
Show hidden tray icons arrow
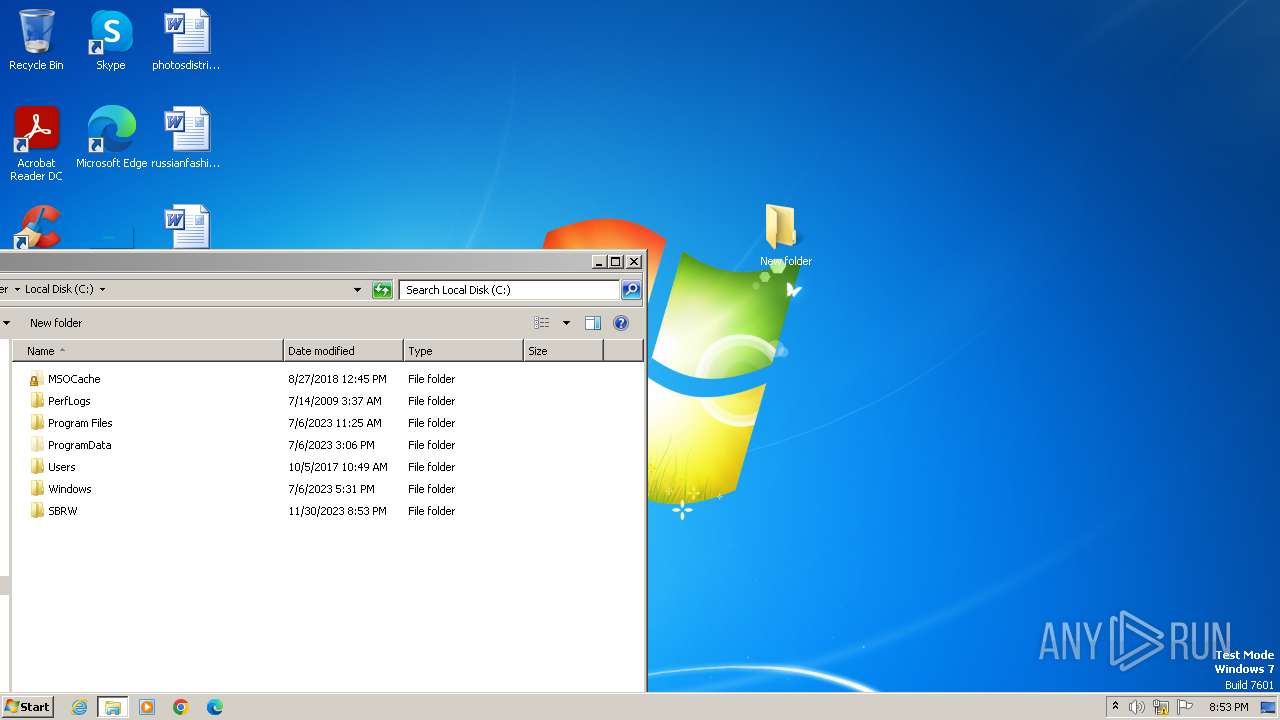point(1115,707)
